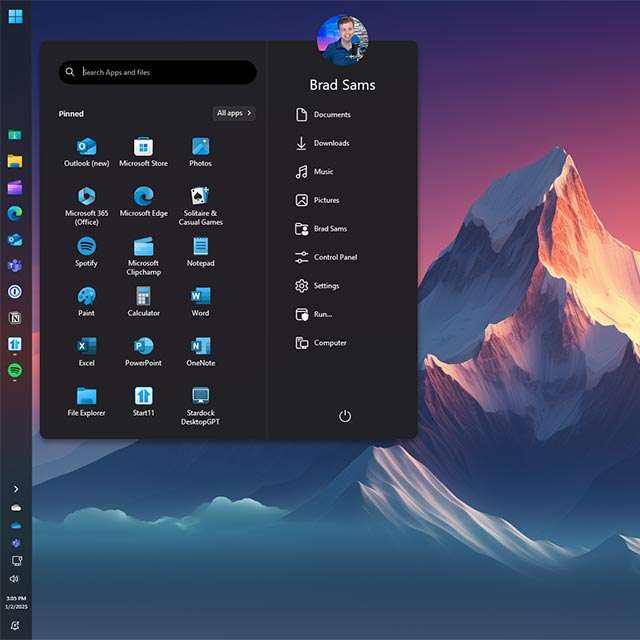
Task: Open 1Password icon on the taskbar
Action: [15, 292]
